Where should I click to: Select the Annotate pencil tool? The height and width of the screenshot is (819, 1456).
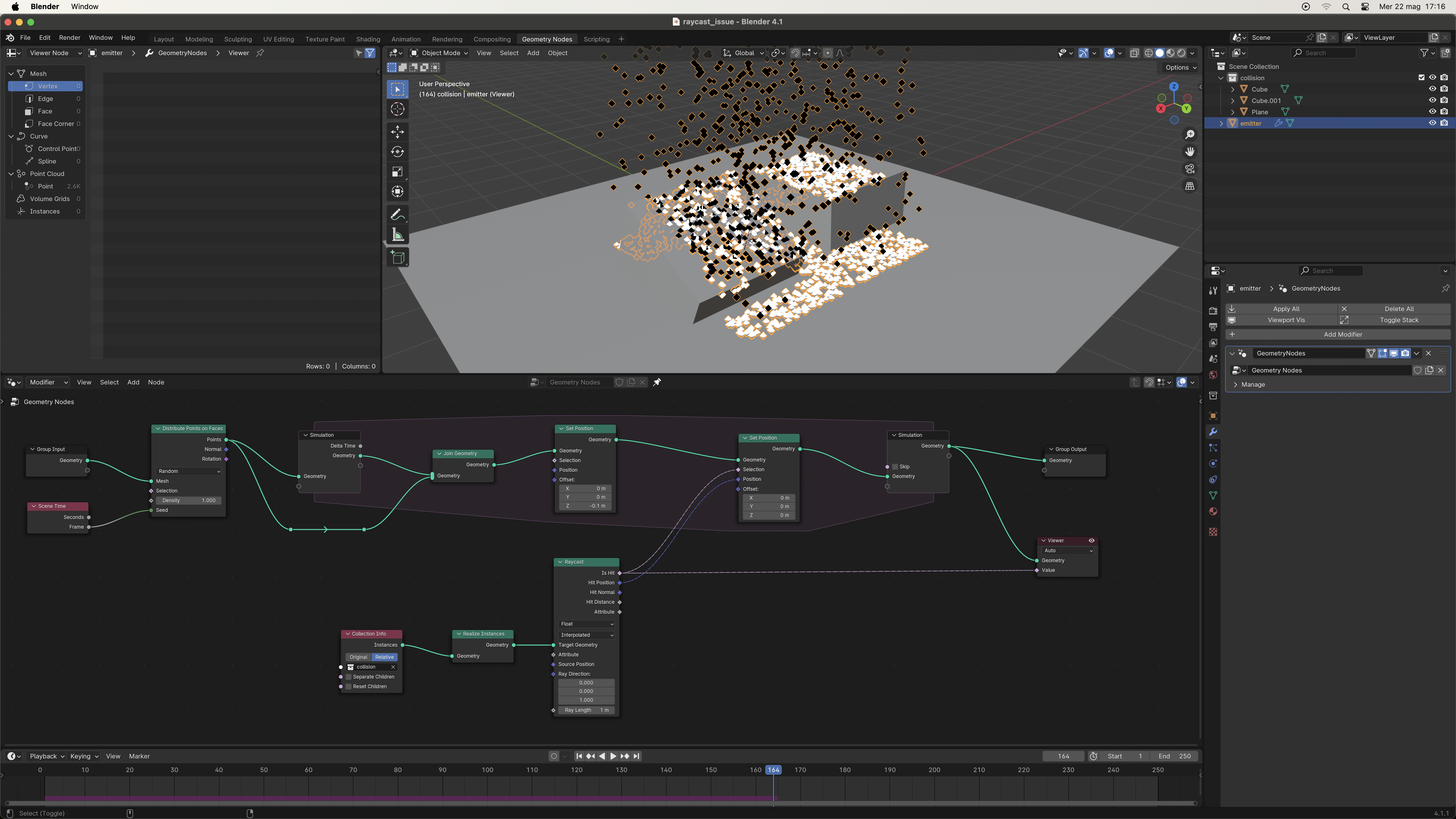point(397,215)
